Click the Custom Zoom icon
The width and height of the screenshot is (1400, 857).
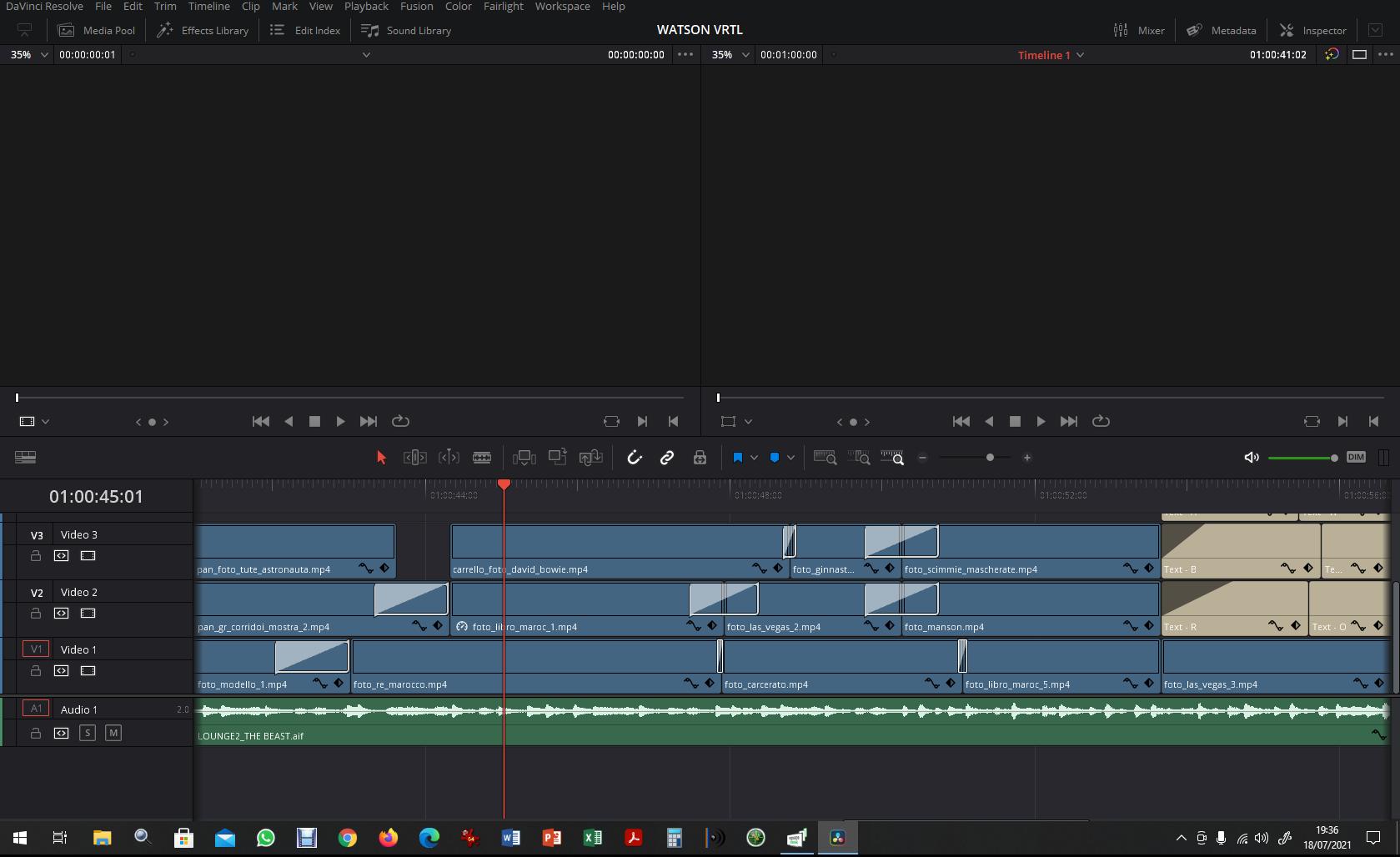tap(892, 458)
